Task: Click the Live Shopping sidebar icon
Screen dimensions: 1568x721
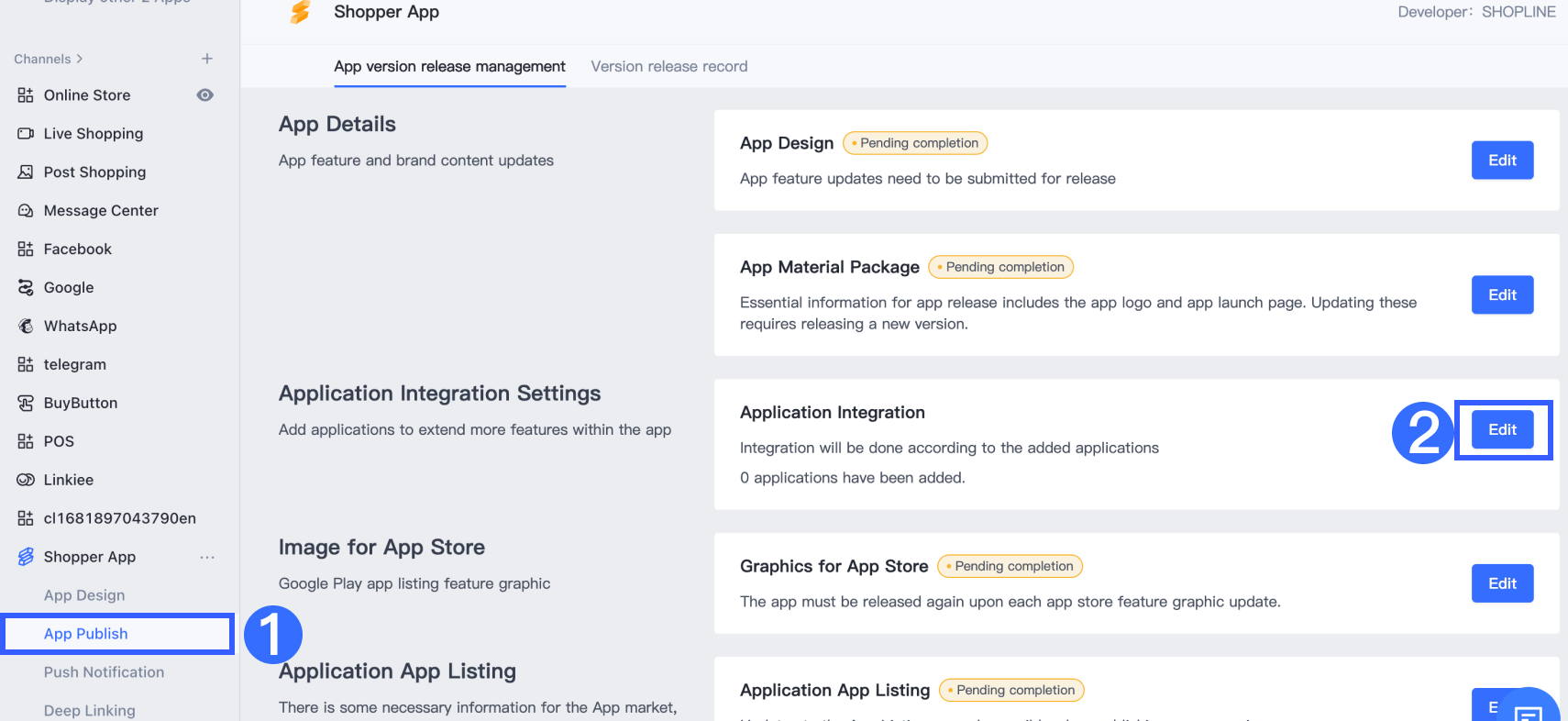Action: [x=26, y=134]
